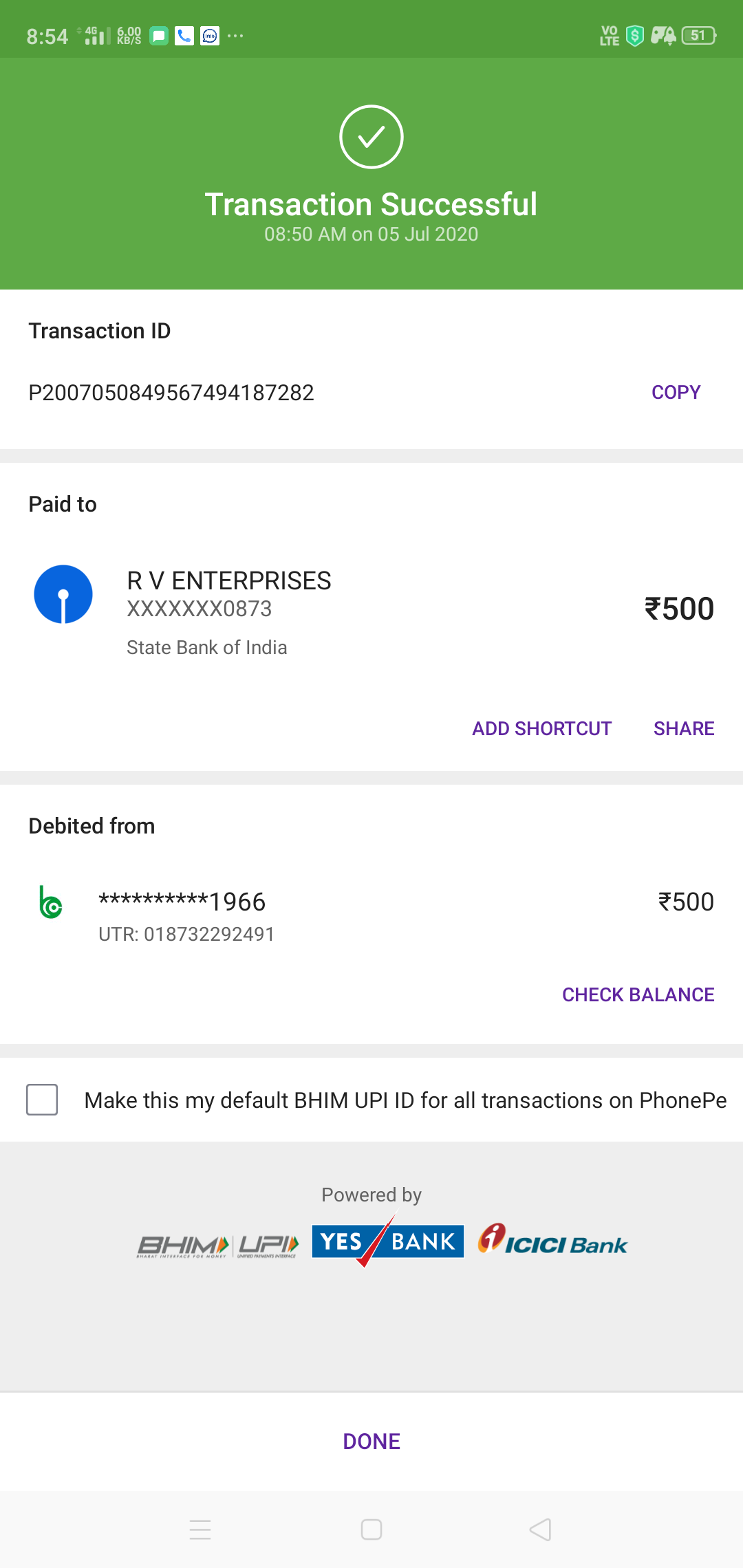Tap the battery indicator in status bar

698,36
